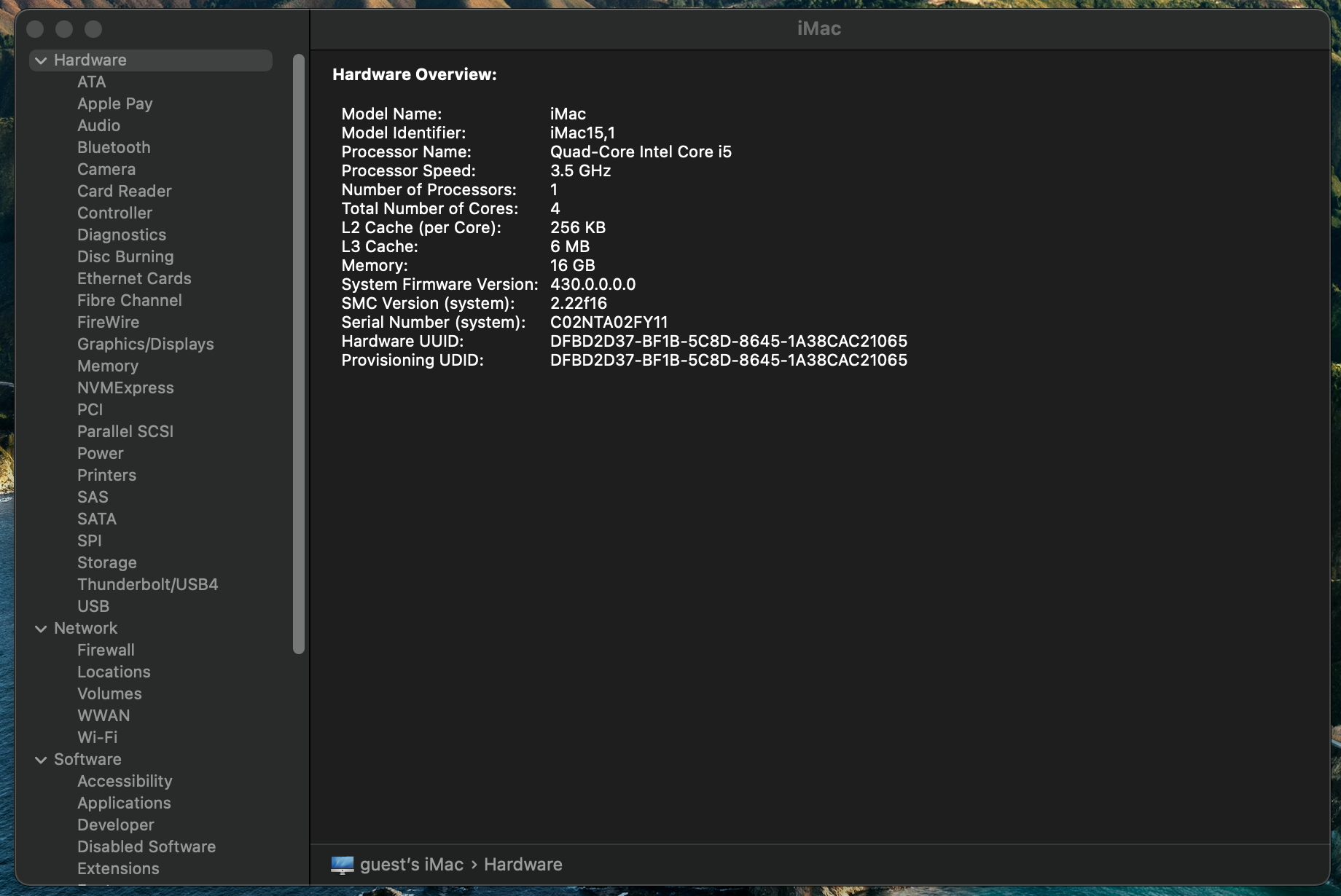Open Volumes under Network

tap(109, 693)
